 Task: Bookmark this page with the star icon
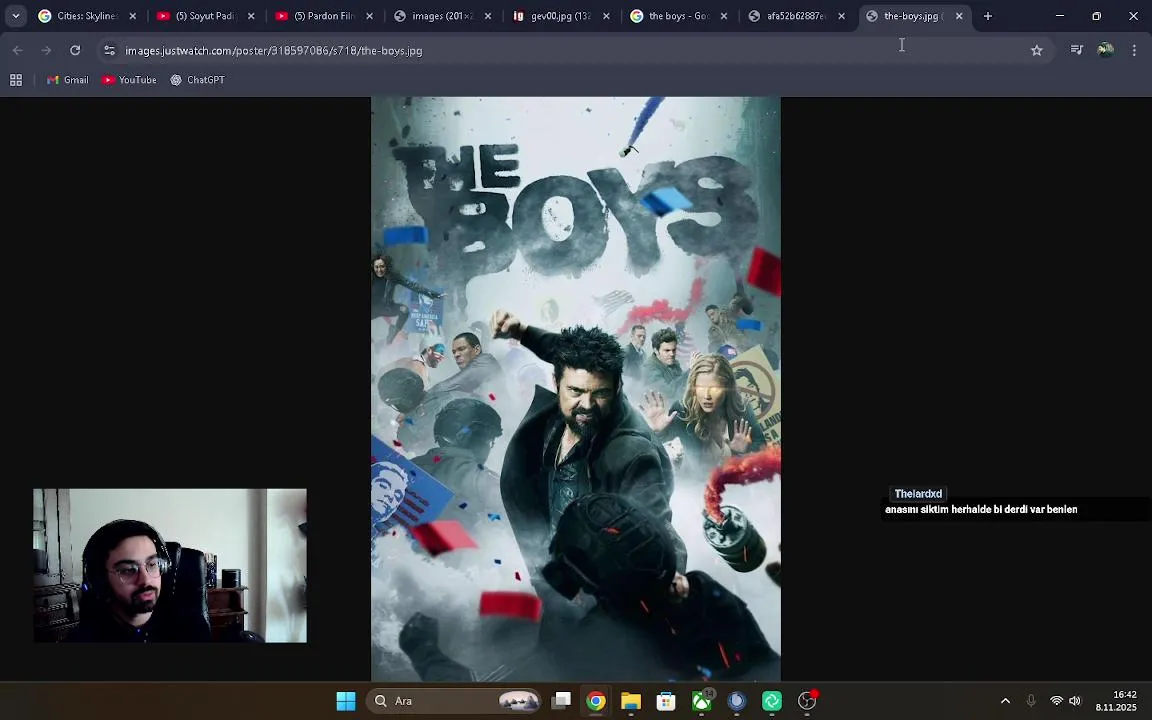tap(1037, 50)
